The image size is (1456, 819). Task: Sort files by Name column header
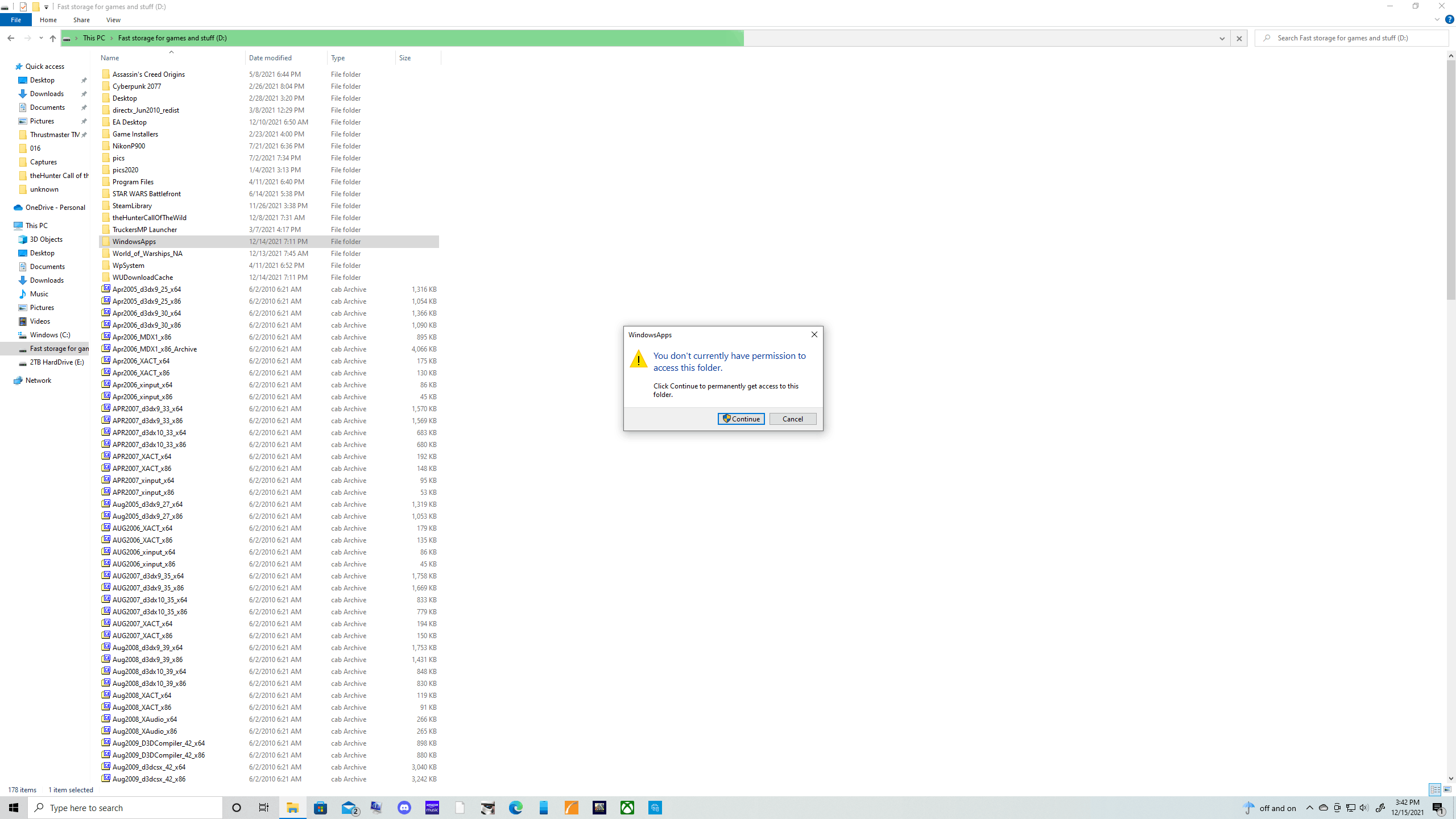click(x=171, y=57)
